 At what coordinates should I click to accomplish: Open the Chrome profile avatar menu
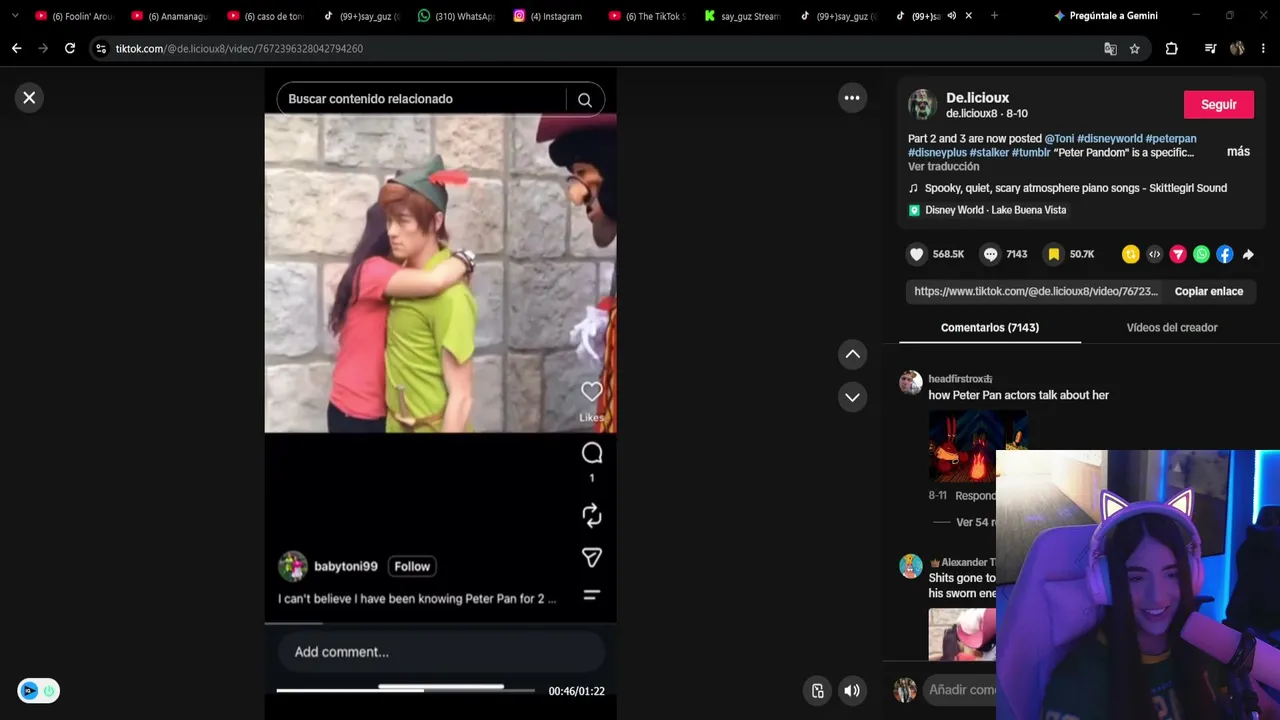point(1237,48)
